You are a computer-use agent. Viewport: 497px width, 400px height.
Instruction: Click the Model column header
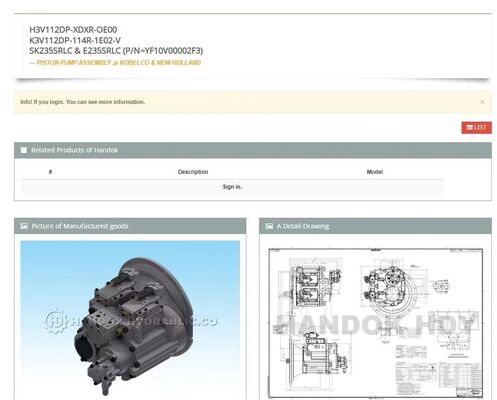pos(375,172)
